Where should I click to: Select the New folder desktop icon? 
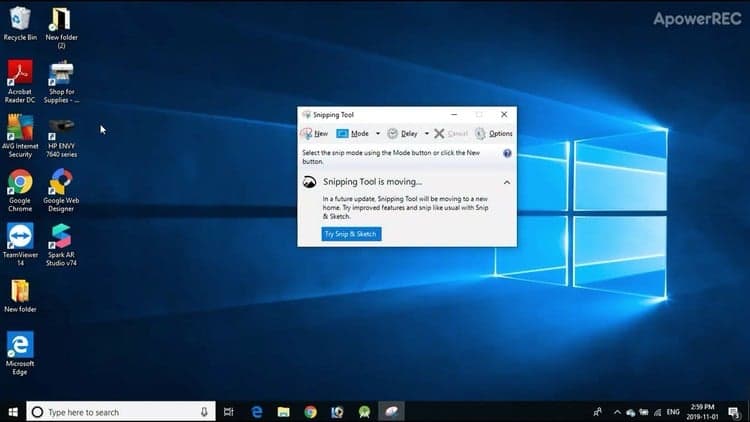coord(20,296)
